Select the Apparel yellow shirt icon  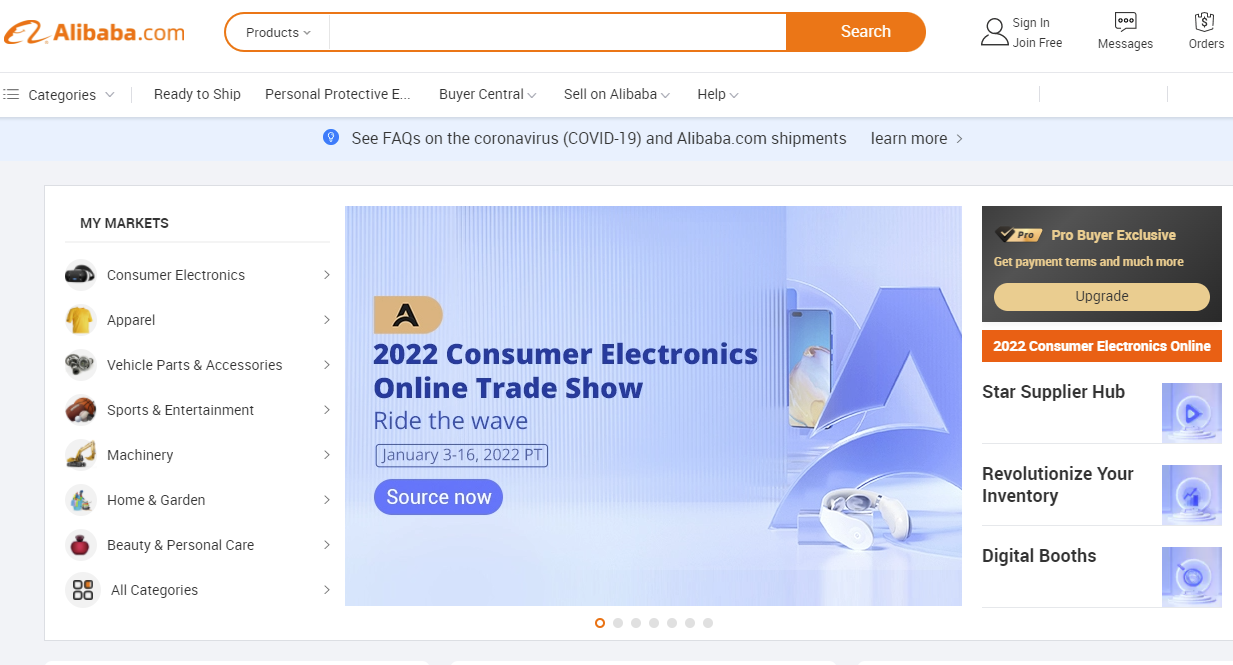point(80,320)
